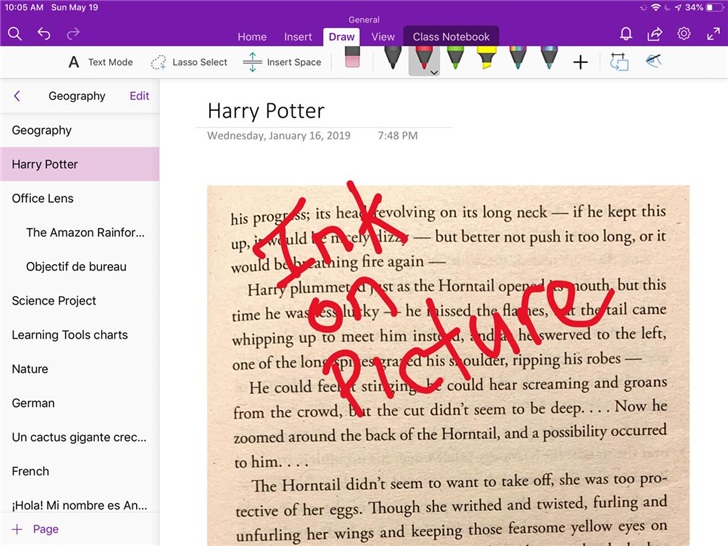Click Edit in the page list
This screenshot has width=728, height=546.
pyautogui.click(x=139, y=96)
